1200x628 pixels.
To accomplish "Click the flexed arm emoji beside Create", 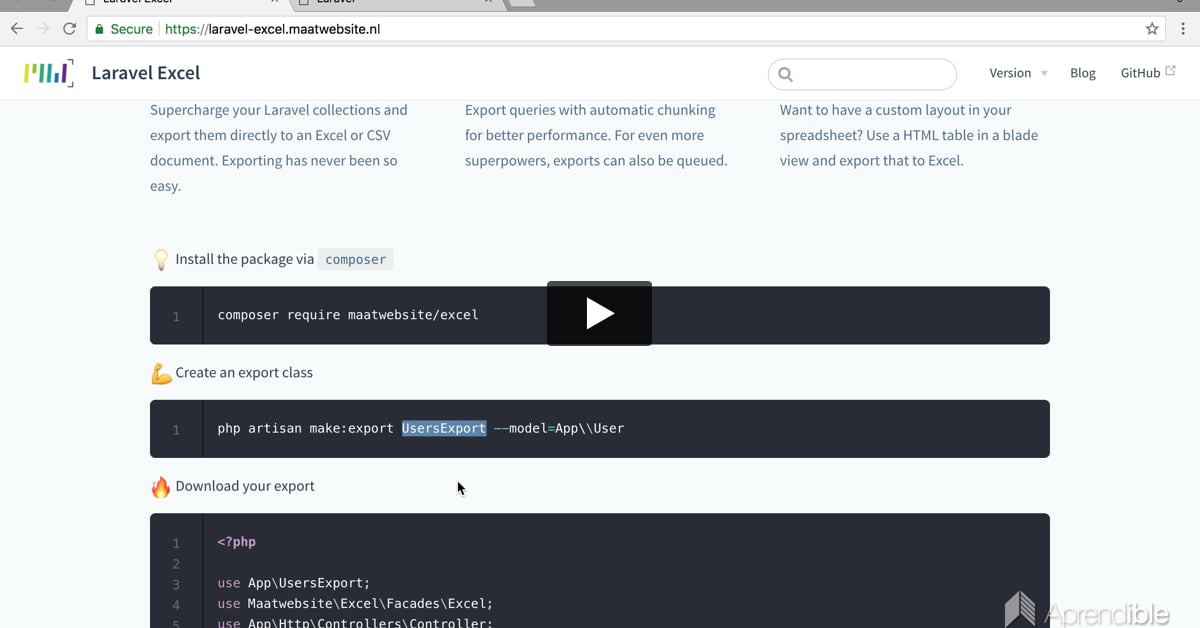I will [160, 373].
